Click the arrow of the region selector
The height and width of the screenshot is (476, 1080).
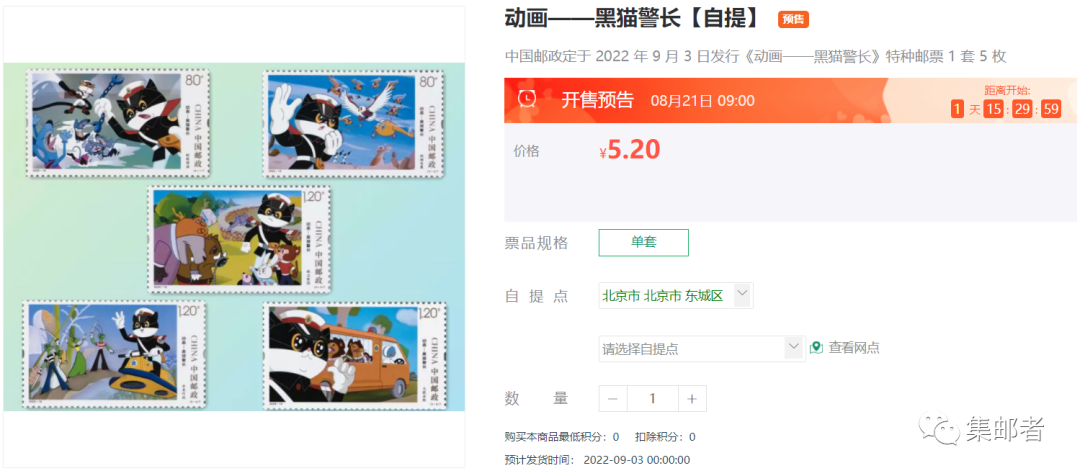742,294
